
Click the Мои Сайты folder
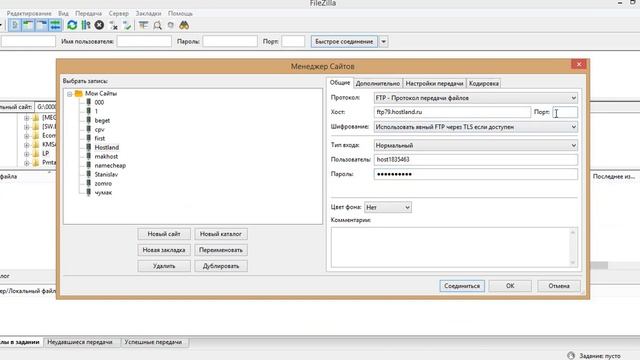point(100,93)
